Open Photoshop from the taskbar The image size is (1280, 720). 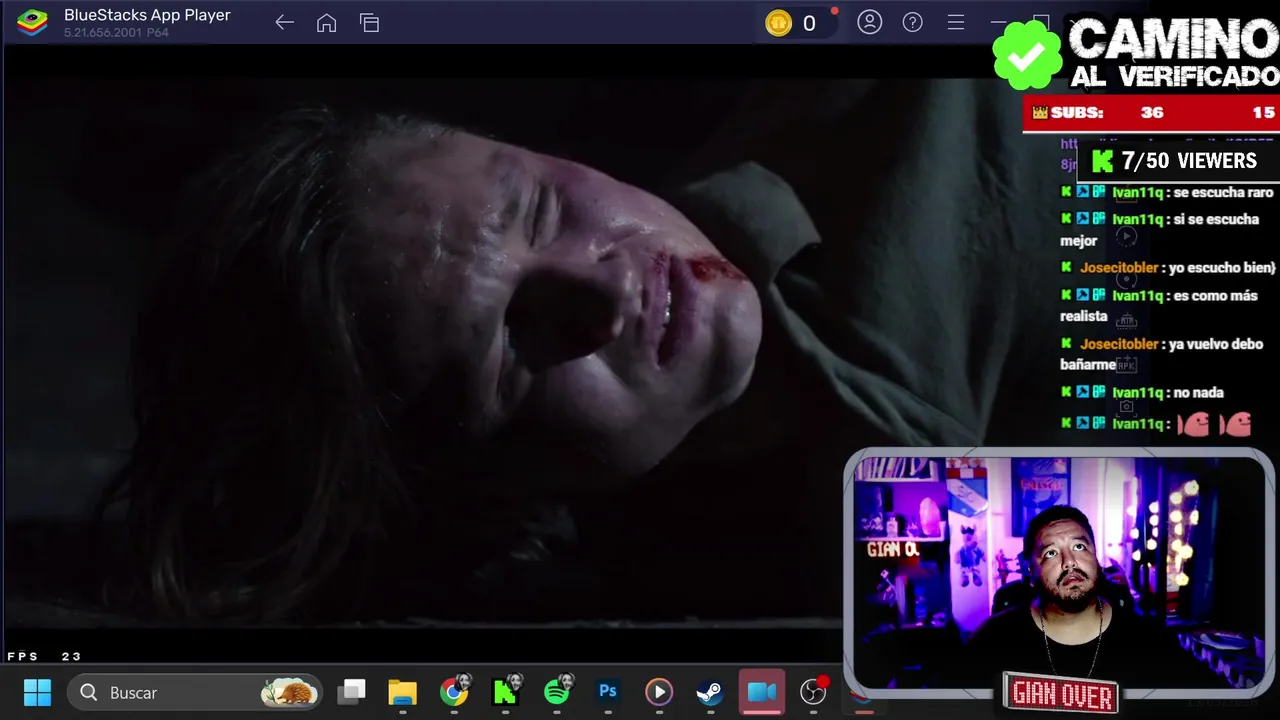608,692
